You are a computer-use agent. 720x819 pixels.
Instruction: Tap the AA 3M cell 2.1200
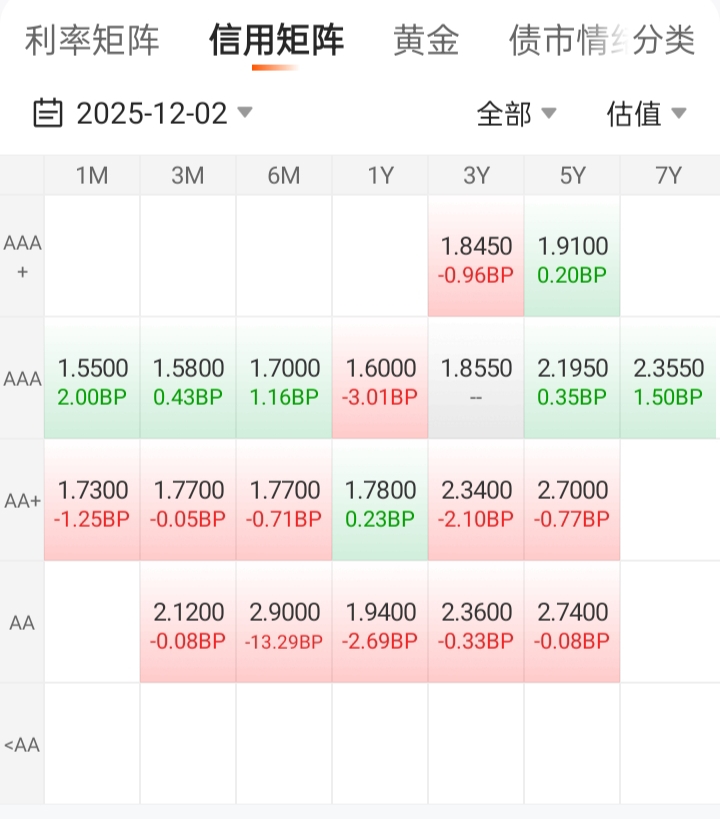pyautogui.click(x=188, y=624)
